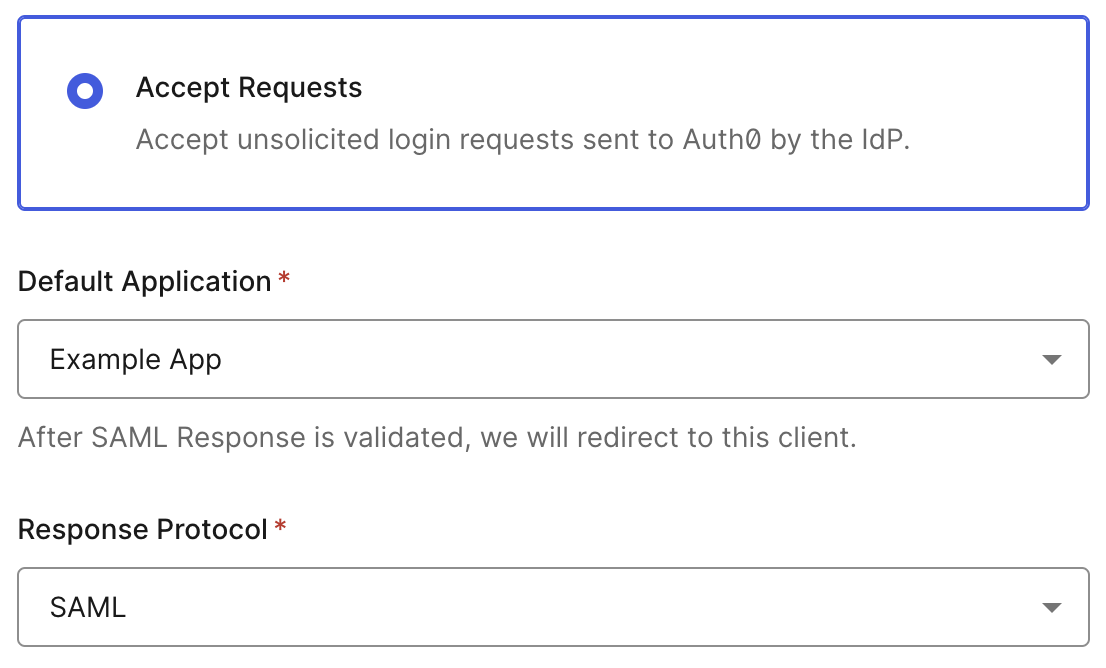Open the Response Protocol dropdown
1106x668 pixels.
553,607
